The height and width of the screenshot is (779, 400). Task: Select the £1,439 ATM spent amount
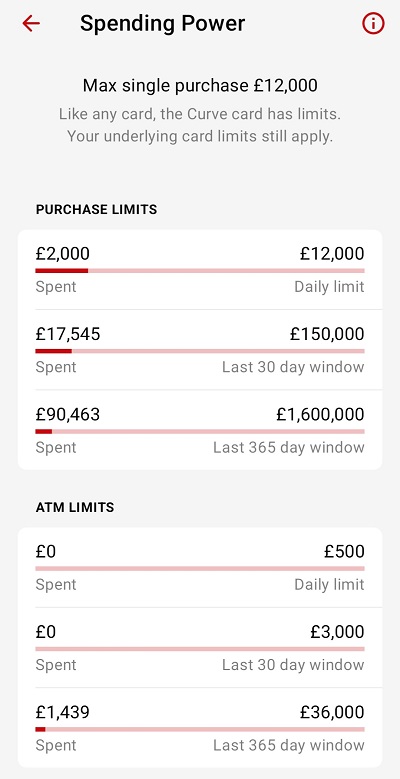tap(63, 712)
